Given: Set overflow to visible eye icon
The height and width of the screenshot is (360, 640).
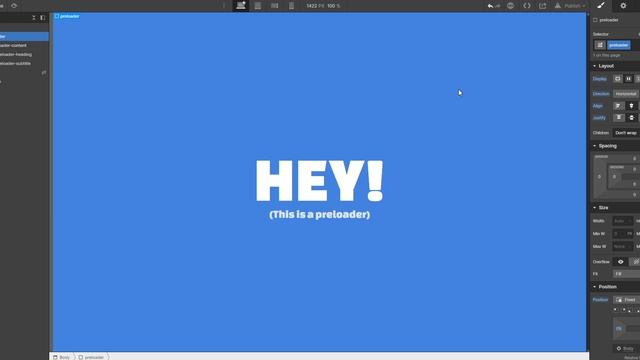Looking at the screenshot, I should click(x=620, y=262).
